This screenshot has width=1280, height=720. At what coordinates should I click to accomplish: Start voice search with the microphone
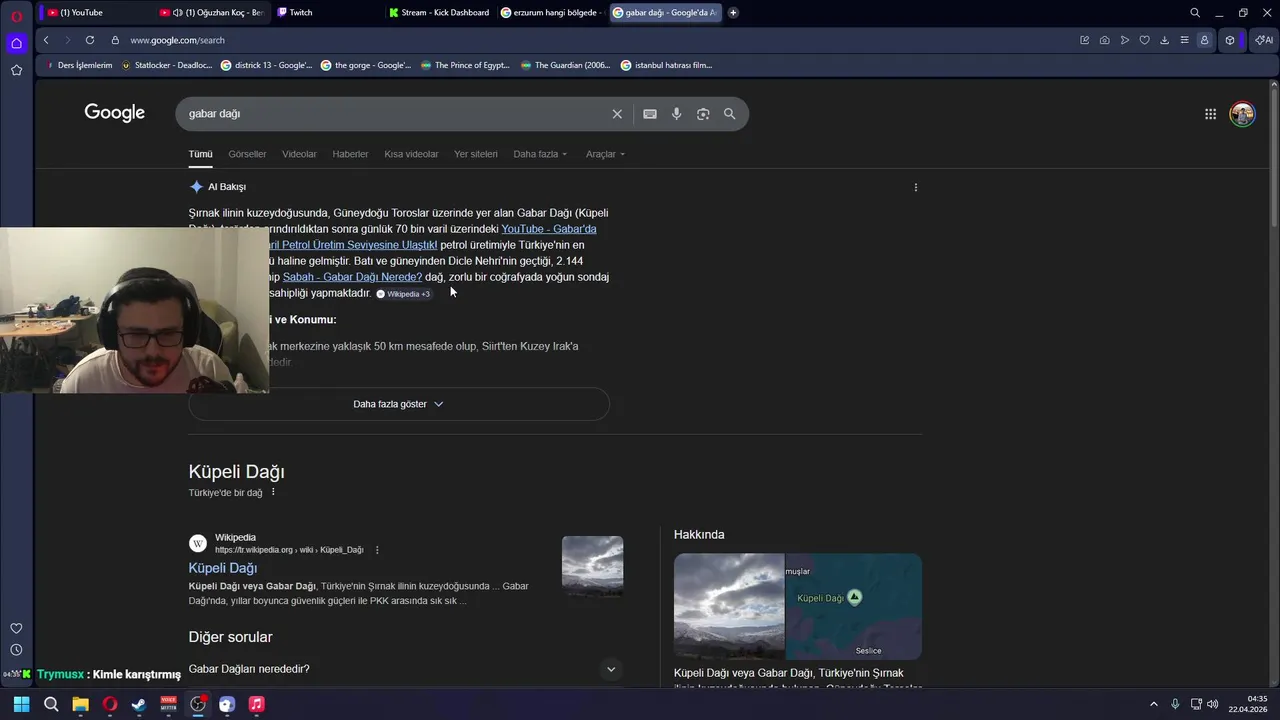click(x=677, y=114)
